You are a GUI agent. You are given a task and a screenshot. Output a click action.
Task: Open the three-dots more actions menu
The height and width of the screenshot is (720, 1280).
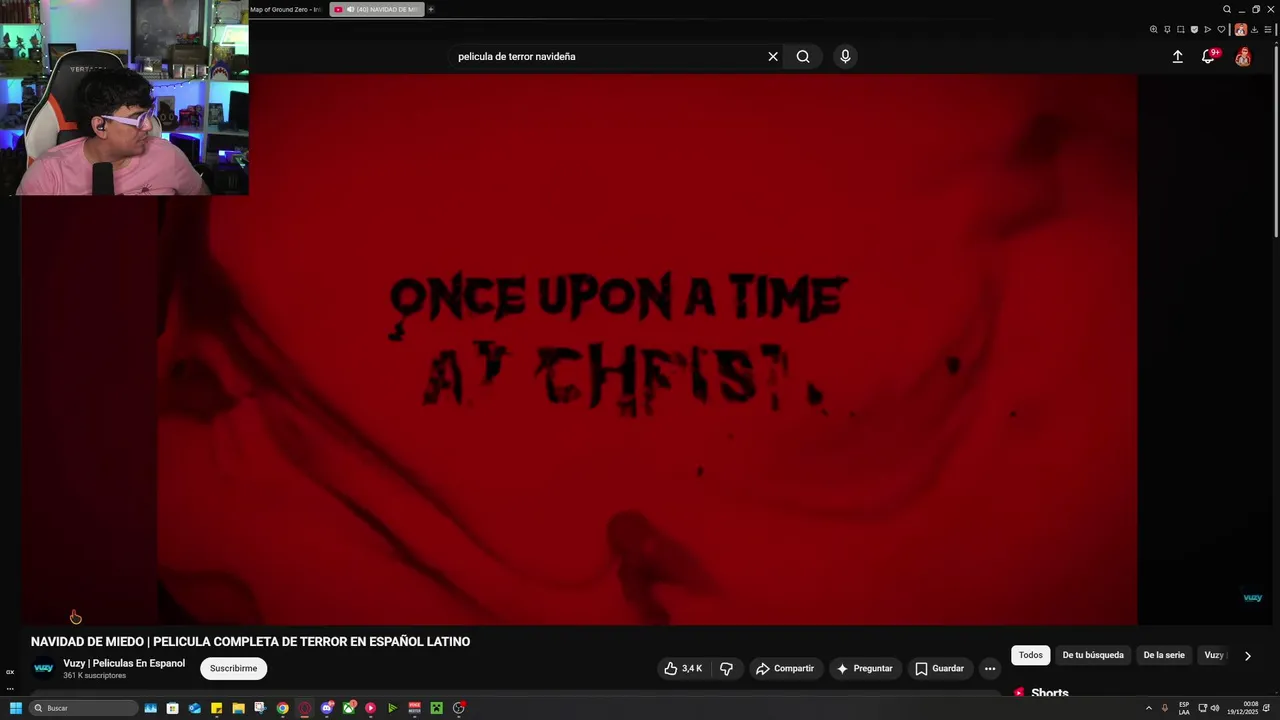pyautogui.click(x=990, y=668)
